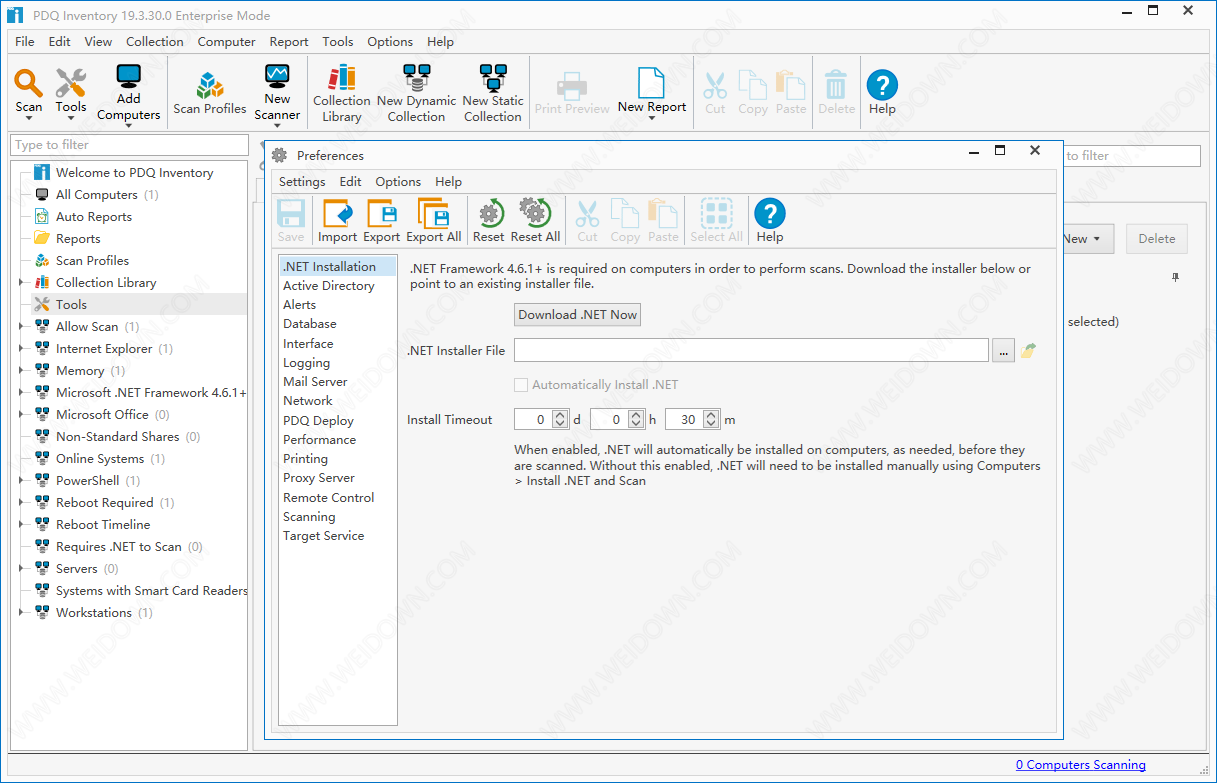The height and width of the screenshot is (783, 1217).
Task: Select All Computers in the sidebar tree
Action: coord(97,195)
